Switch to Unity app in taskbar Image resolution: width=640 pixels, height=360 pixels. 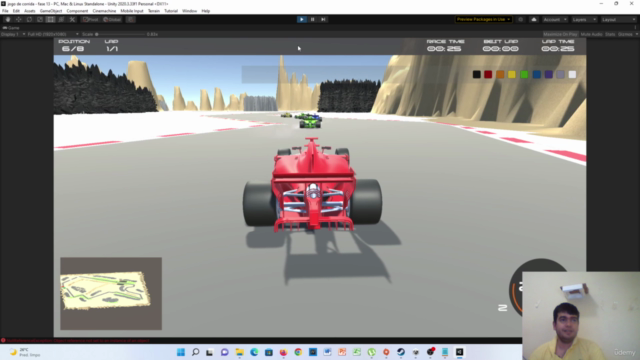[x=460, y=352]
